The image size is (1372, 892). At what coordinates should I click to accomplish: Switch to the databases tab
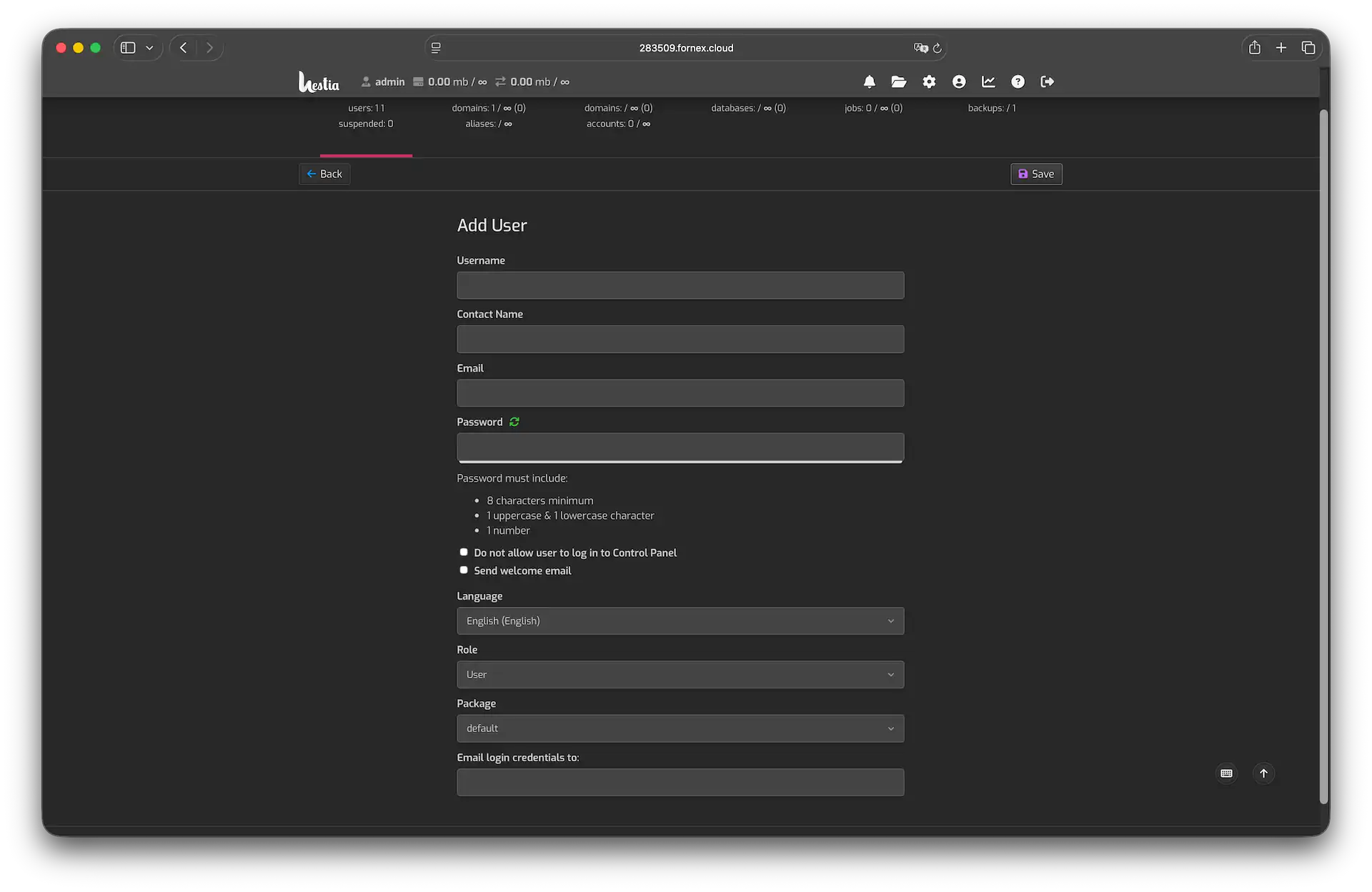point(748,109)
